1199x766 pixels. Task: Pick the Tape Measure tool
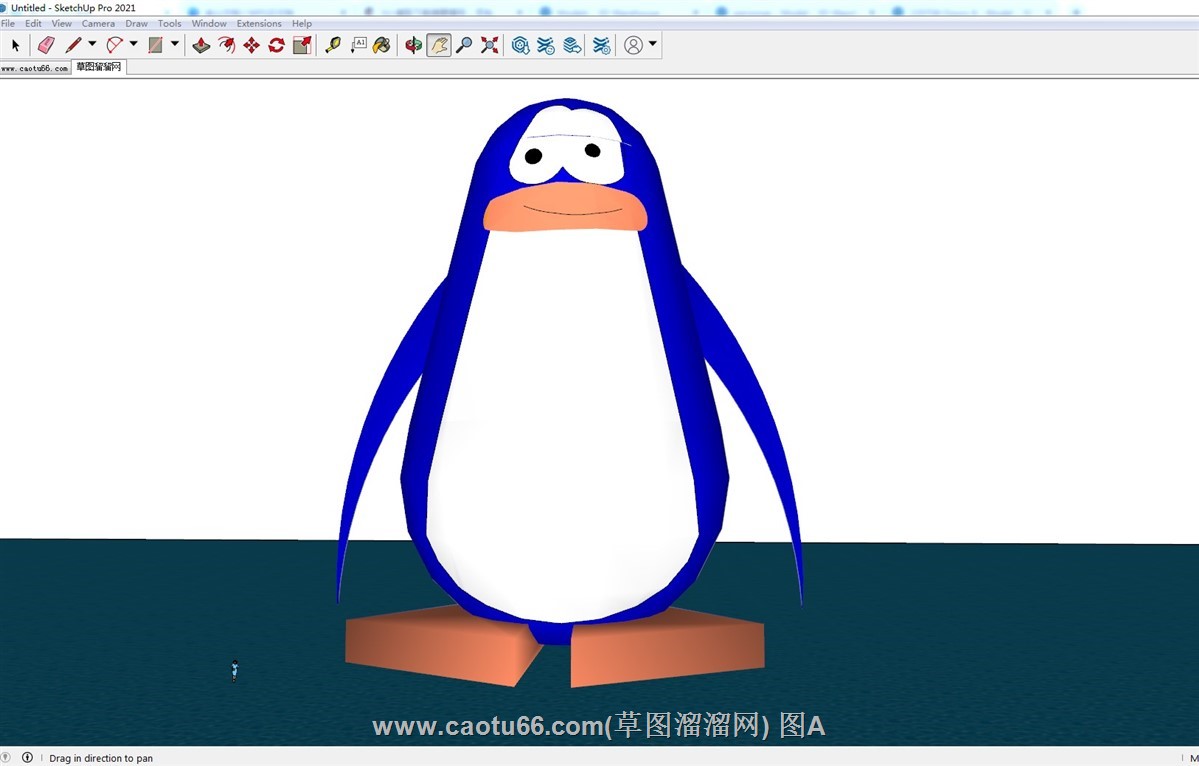pos(333,45)
